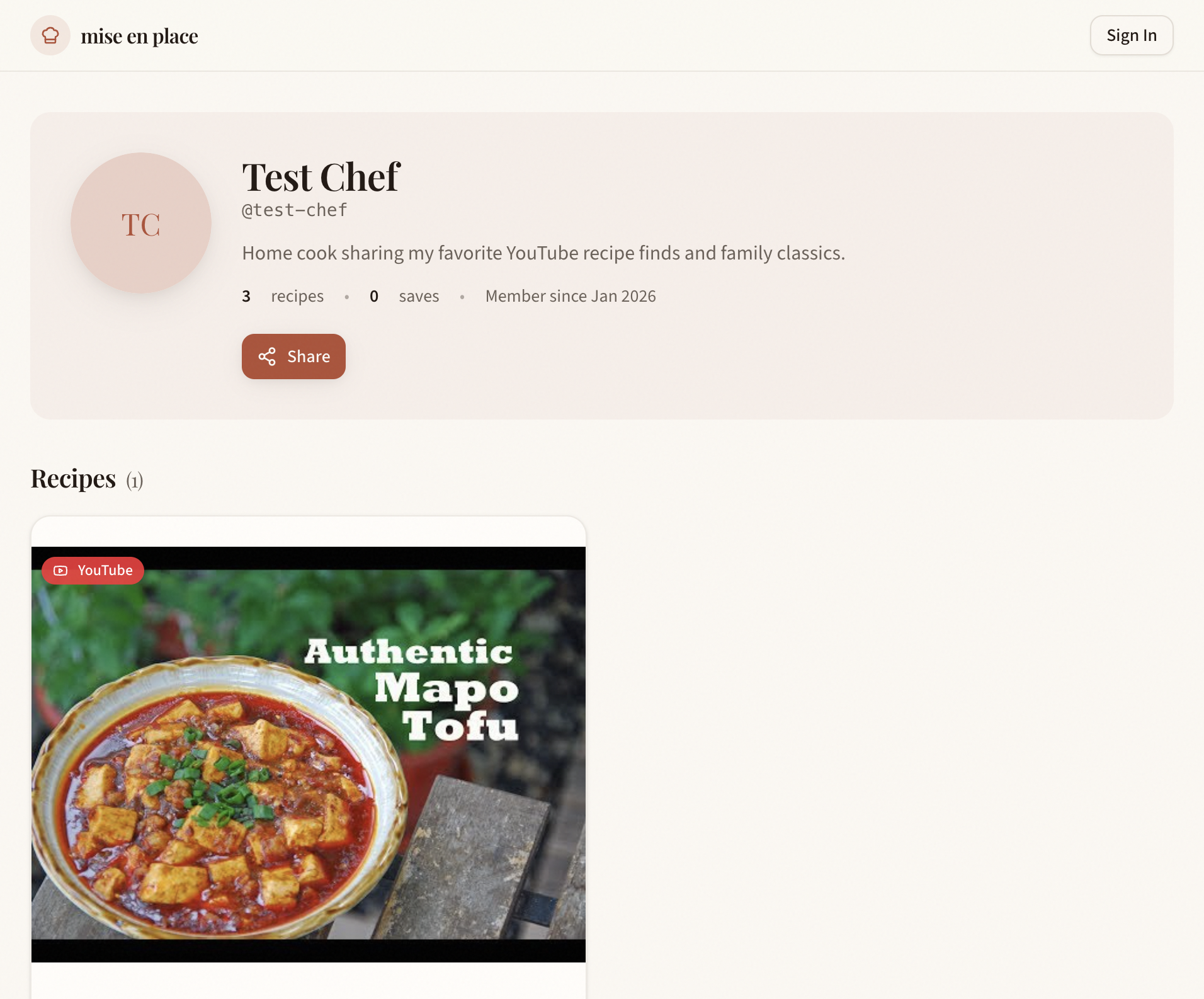Click the Recipes section heading
The image size is (1204, 999).
pyautogui.click(x=73, y=479)
